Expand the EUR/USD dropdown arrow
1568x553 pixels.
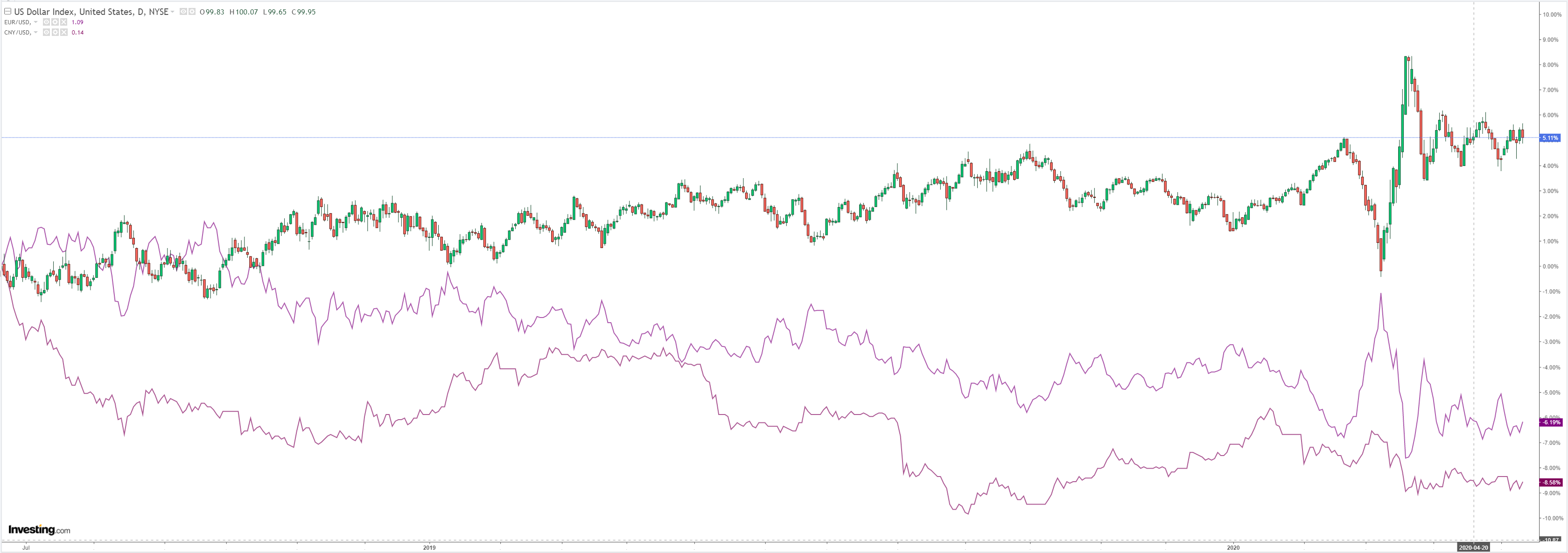coord(36,22)
